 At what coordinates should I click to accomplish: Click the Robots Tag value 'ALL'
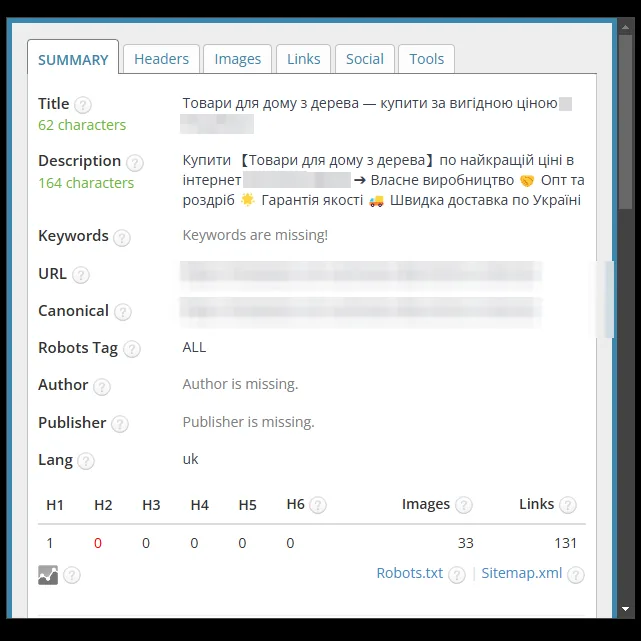coord(194,347)
